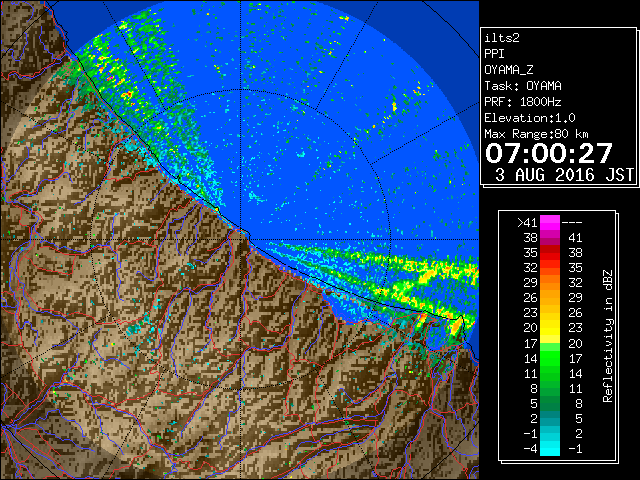Image resolution: width=640 pixels, height=480 pixels.
Task: Click the OYAMA_Z product label
Action: [509, 70]
